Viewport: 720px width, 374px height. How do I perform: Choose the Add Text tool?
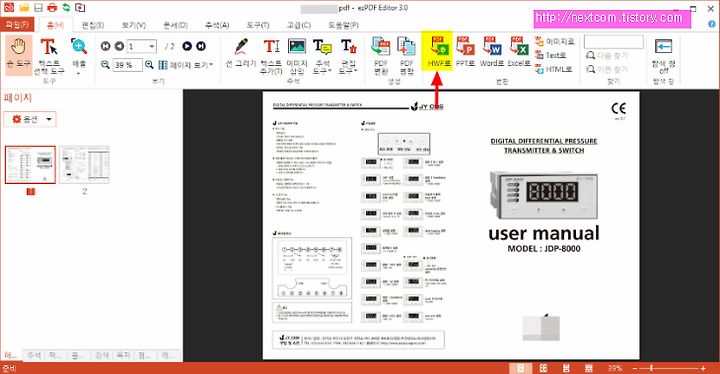click(x=271, y=56)
